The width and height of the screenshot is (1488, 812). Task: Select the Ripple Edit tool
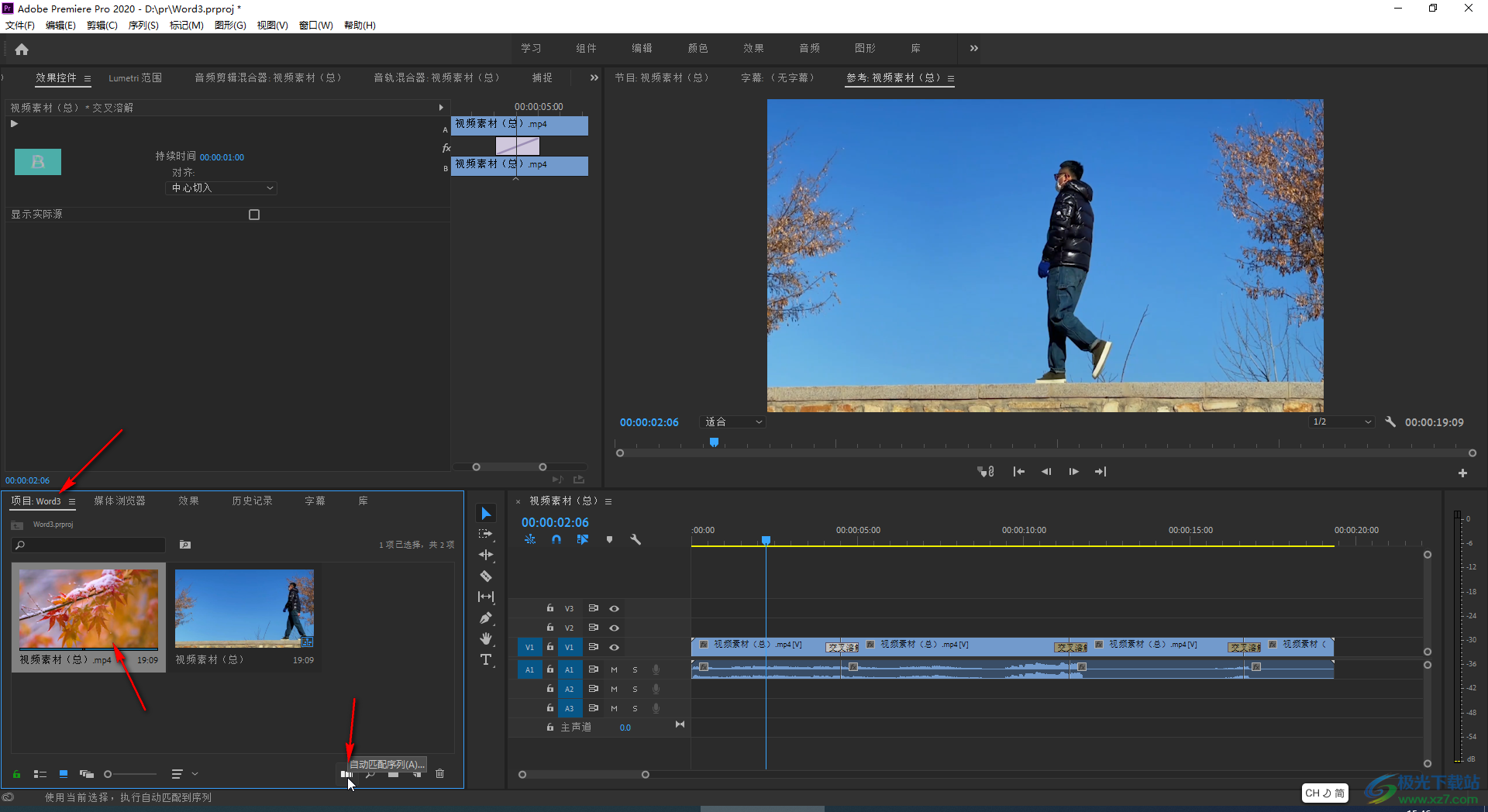coord(486,555)
